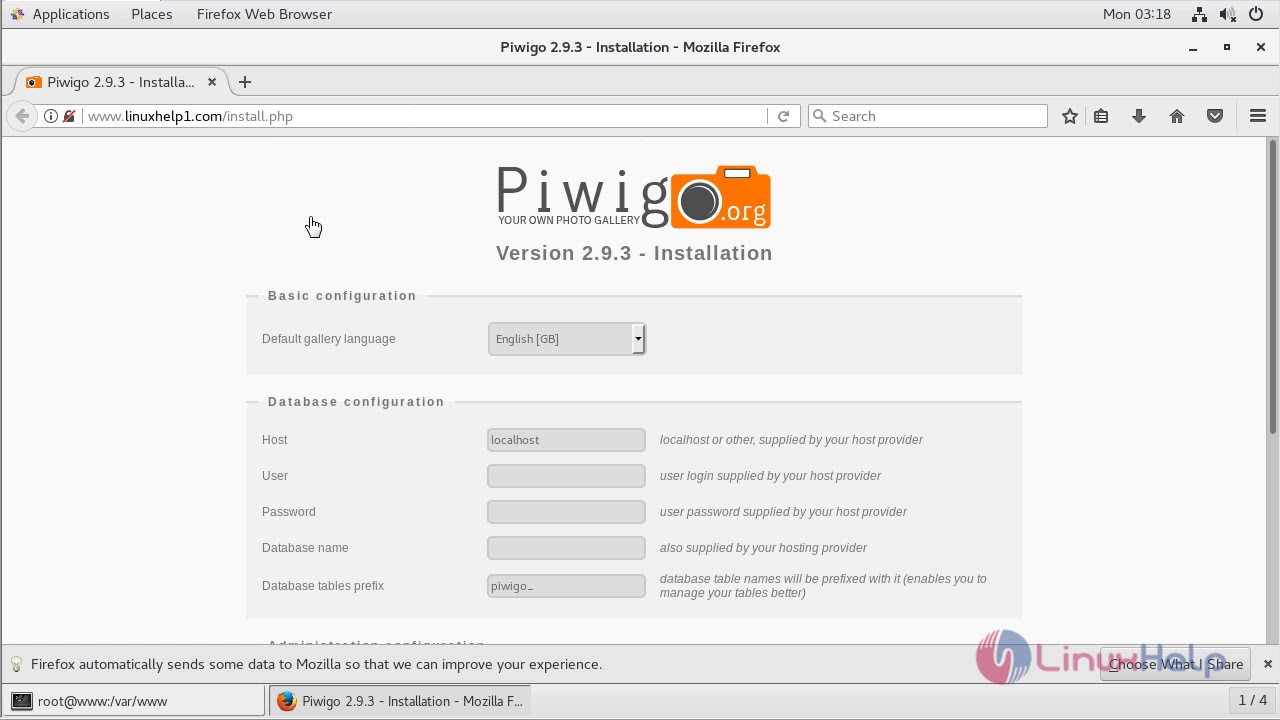Click the Database name field

(x=566, y=548)
